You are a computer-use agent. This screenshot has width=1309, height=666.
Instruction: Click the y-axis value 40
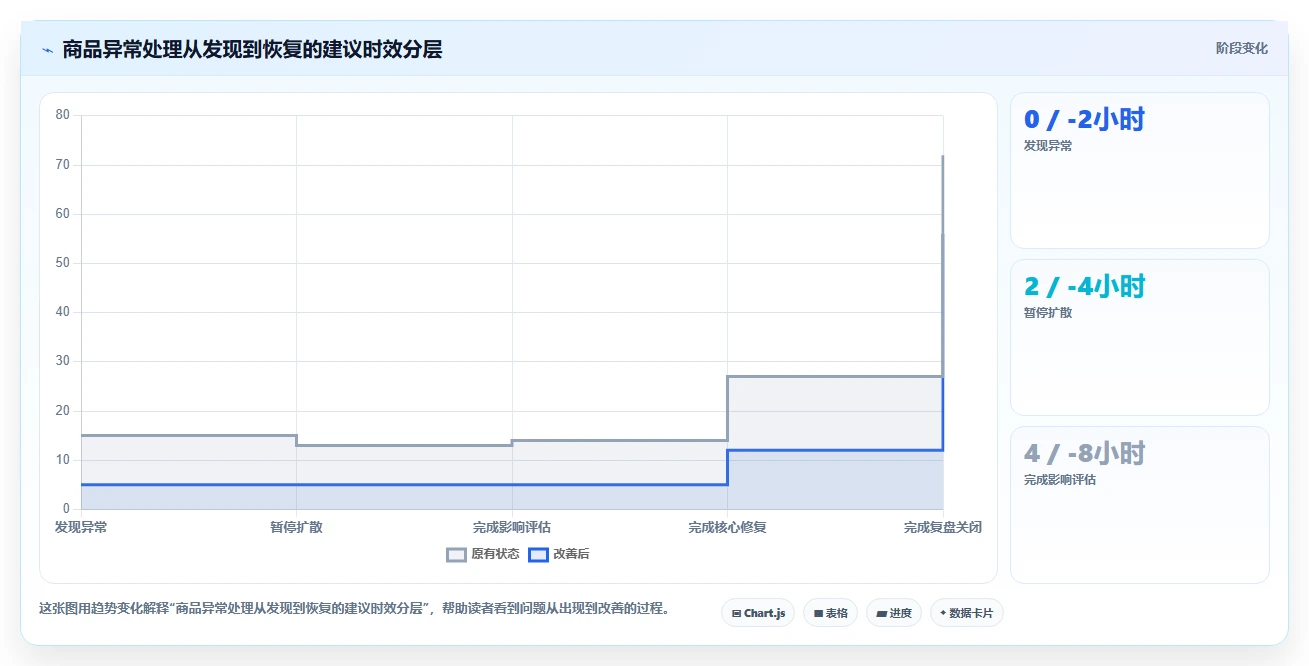pos(63,312)
